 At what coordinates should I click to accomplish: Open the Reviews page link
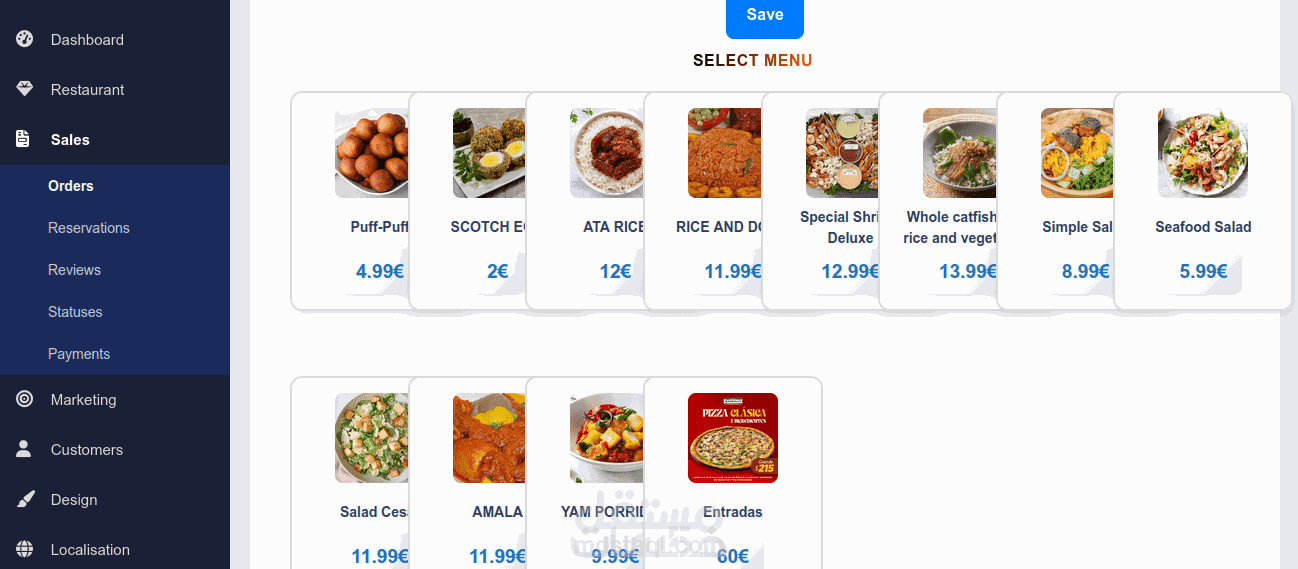pyautogui.click(x=74, y=270)
